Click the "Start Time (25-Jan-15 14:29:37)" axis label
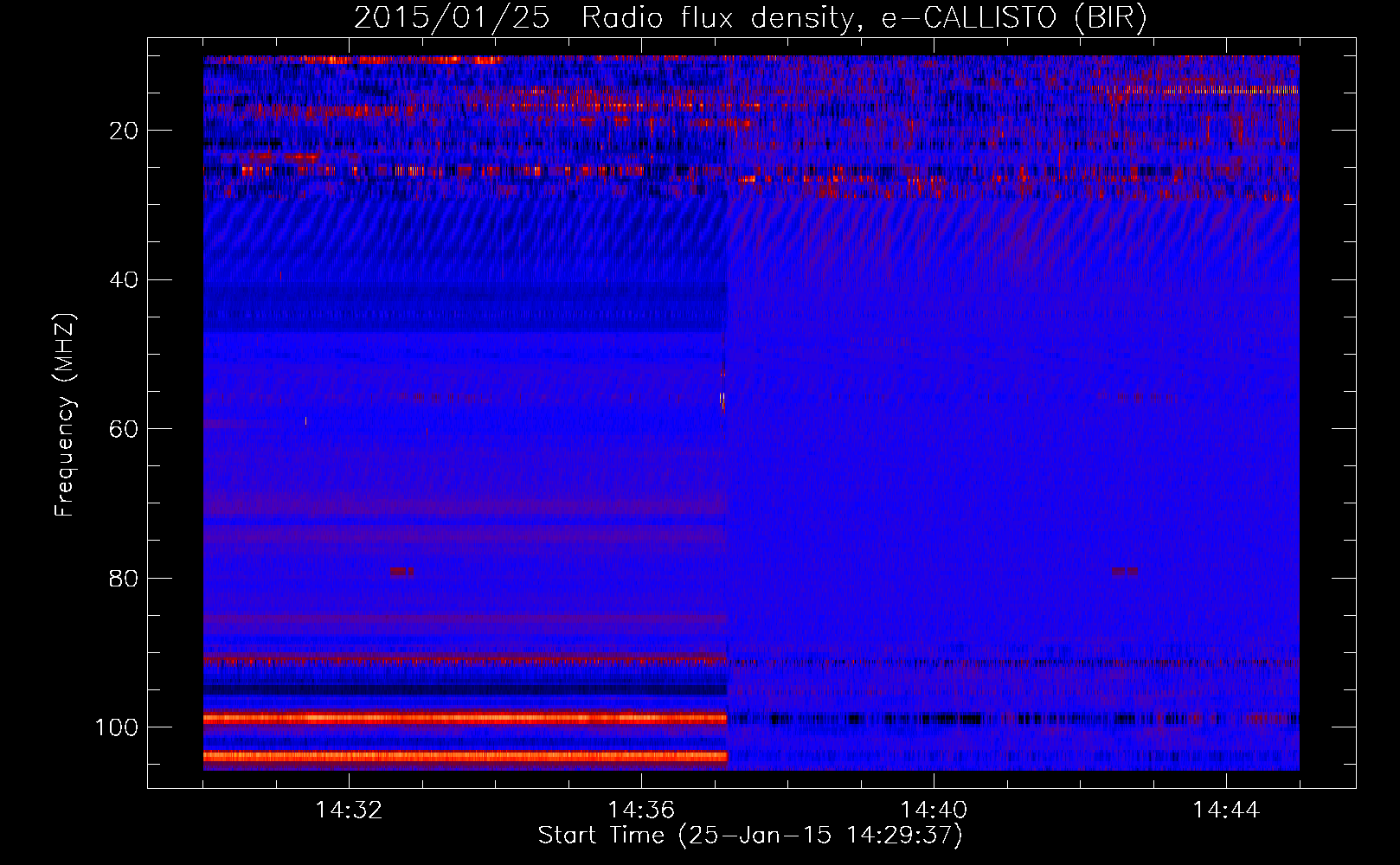This screenshot has width=1400, height=865. click(x=750, y=836)
